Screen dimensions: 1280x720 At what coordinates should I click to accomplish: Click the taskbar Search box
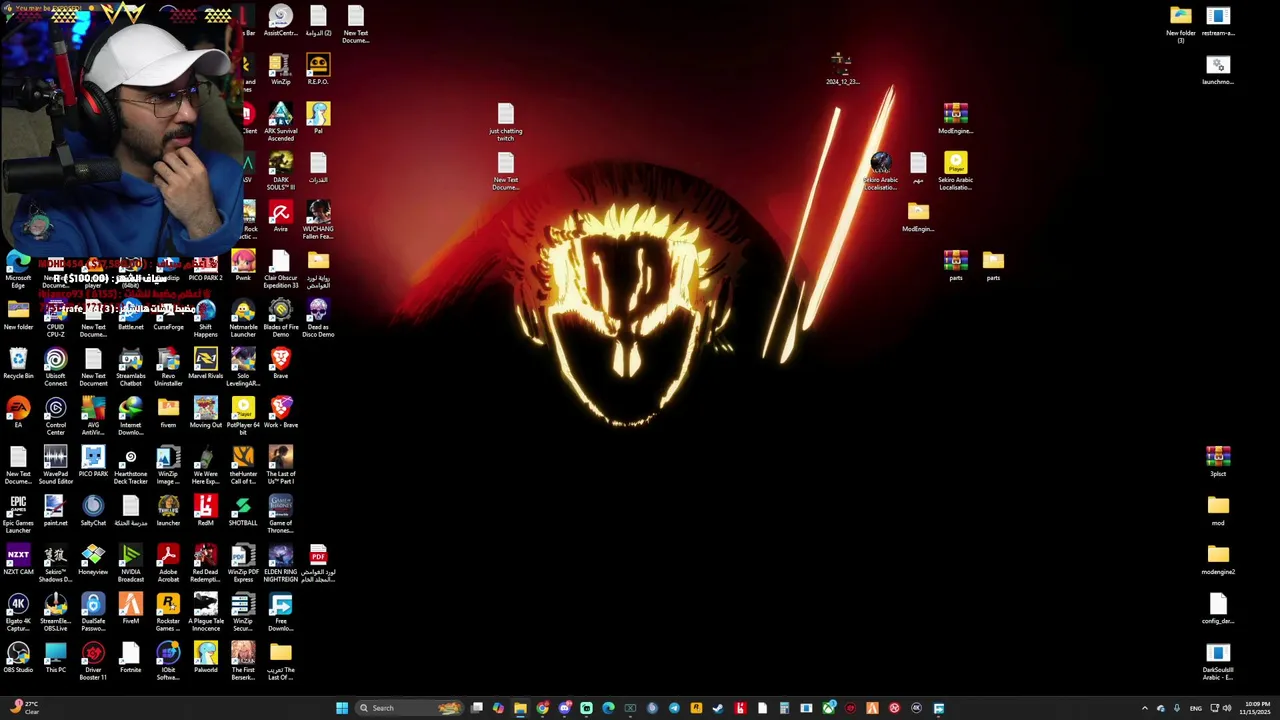pos(409,708)
